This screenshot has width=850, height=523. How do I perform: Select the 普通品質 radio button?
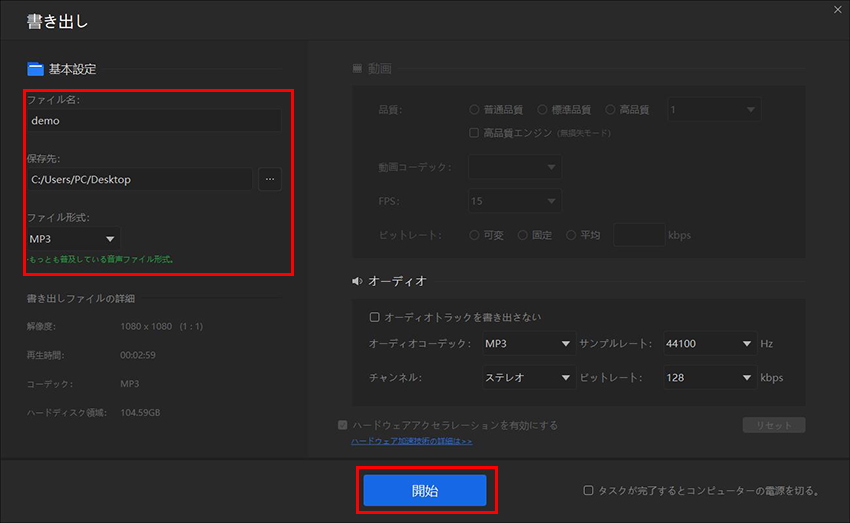click(x=474, y=109)
